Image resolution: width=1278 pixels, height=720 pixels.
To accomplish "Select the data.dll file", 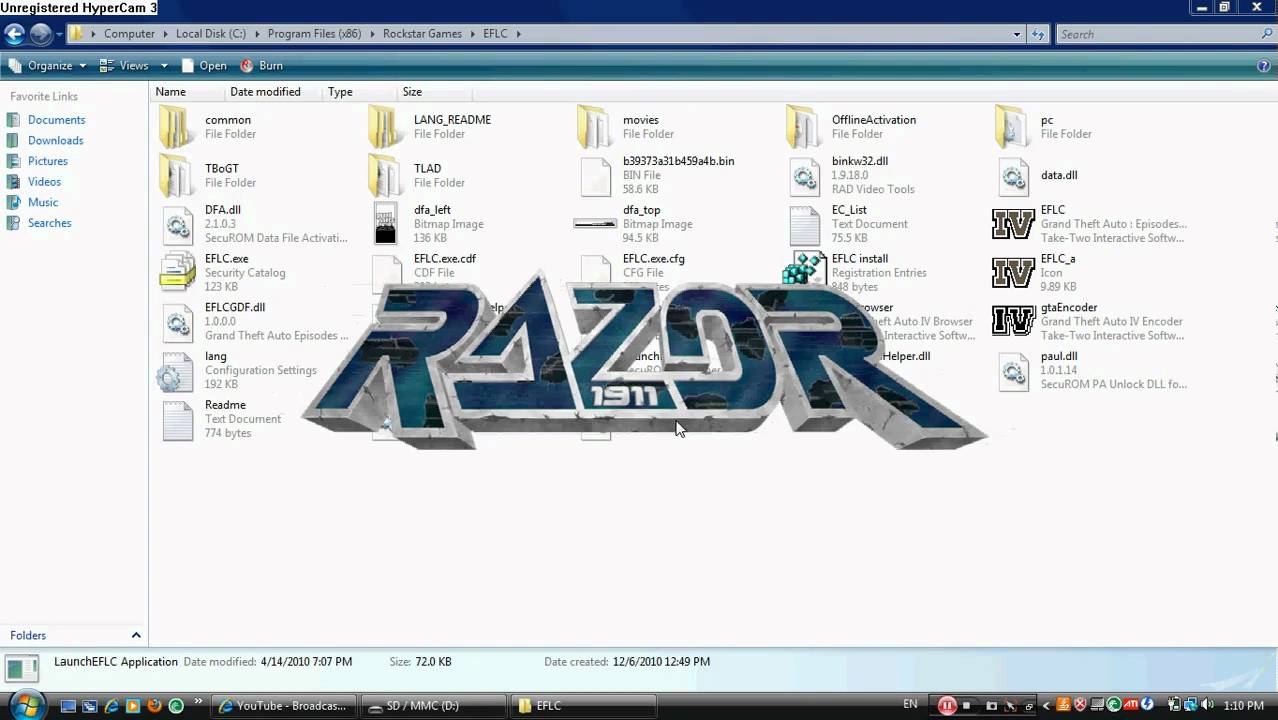I will (1036, 176).
